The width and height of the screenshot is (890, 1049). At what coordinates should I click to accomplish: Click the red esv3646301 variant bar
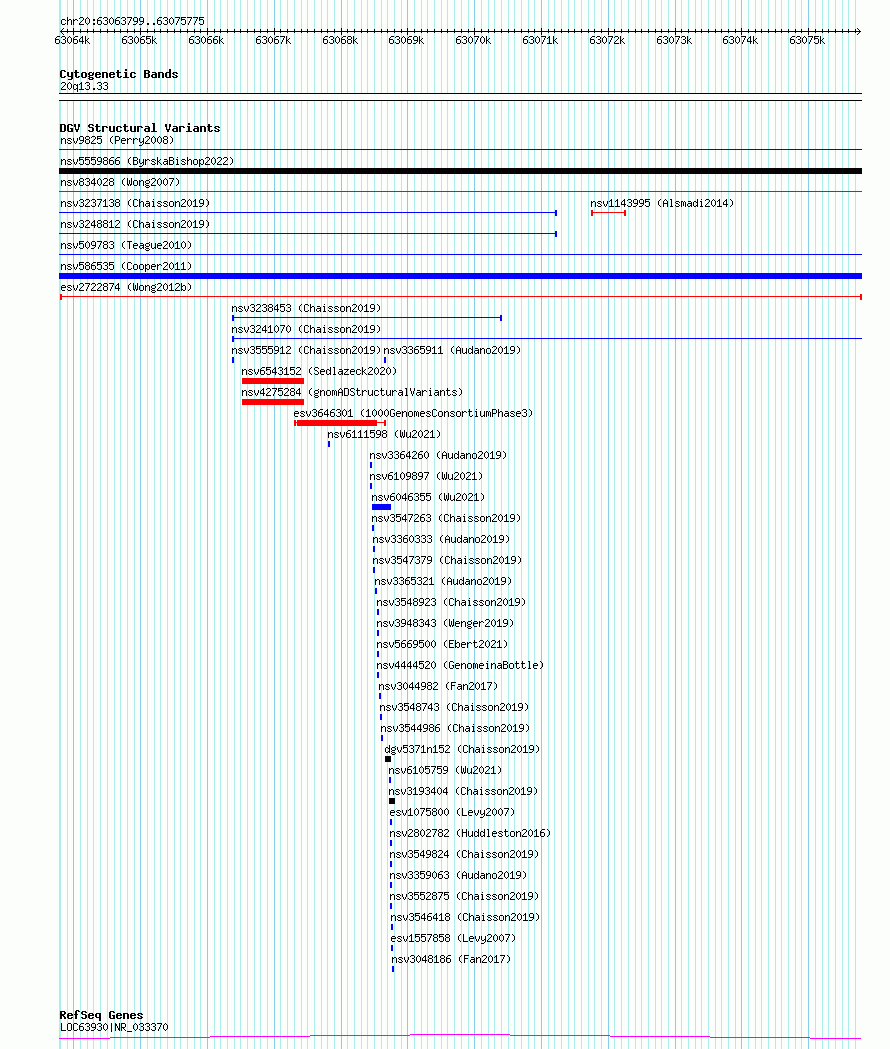(340, 423)
